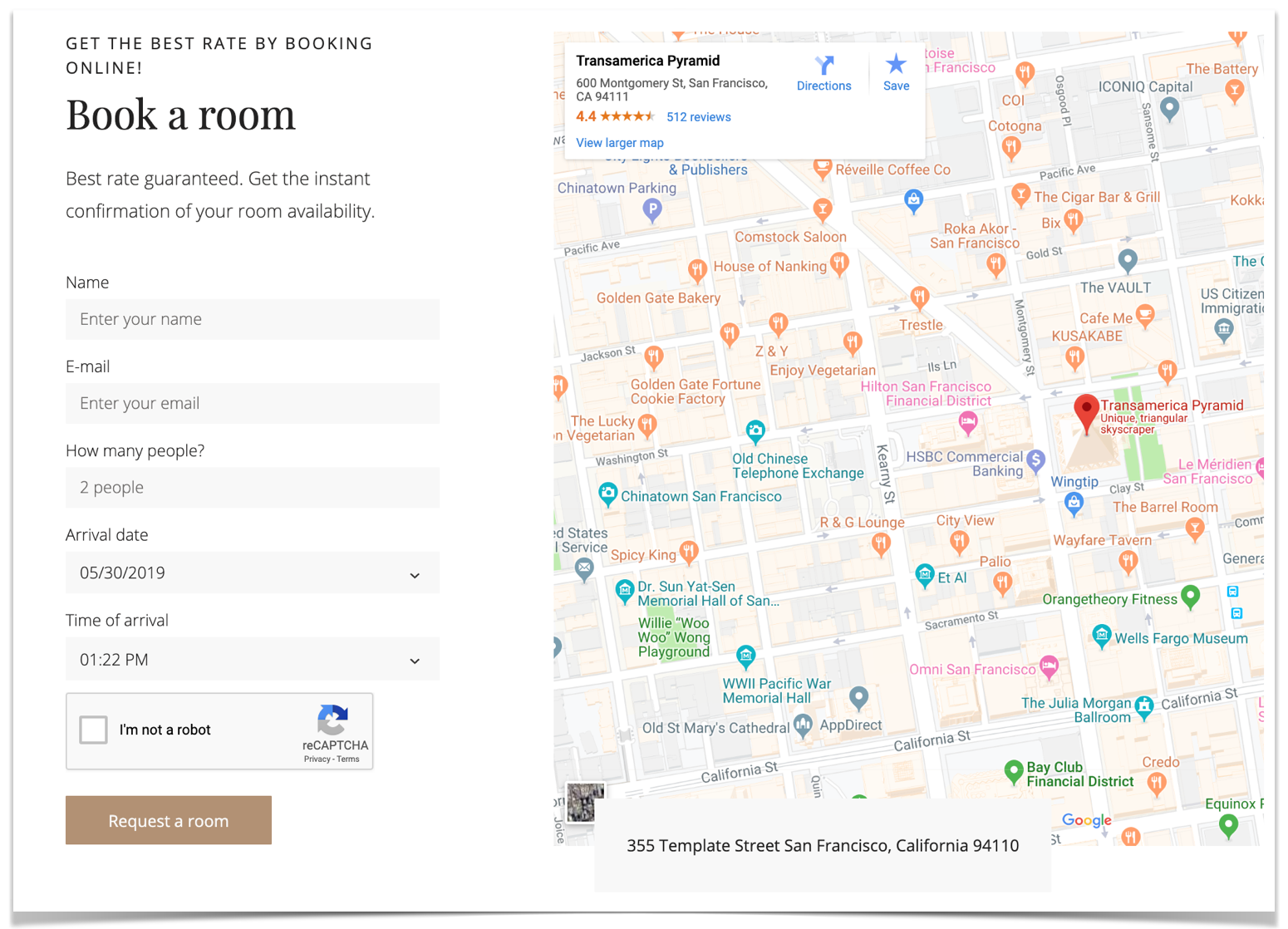Screen dimensions: 1288x929
Task: Click the Chinatown San Francisco camera pin
Action: [x=608, y=494]
